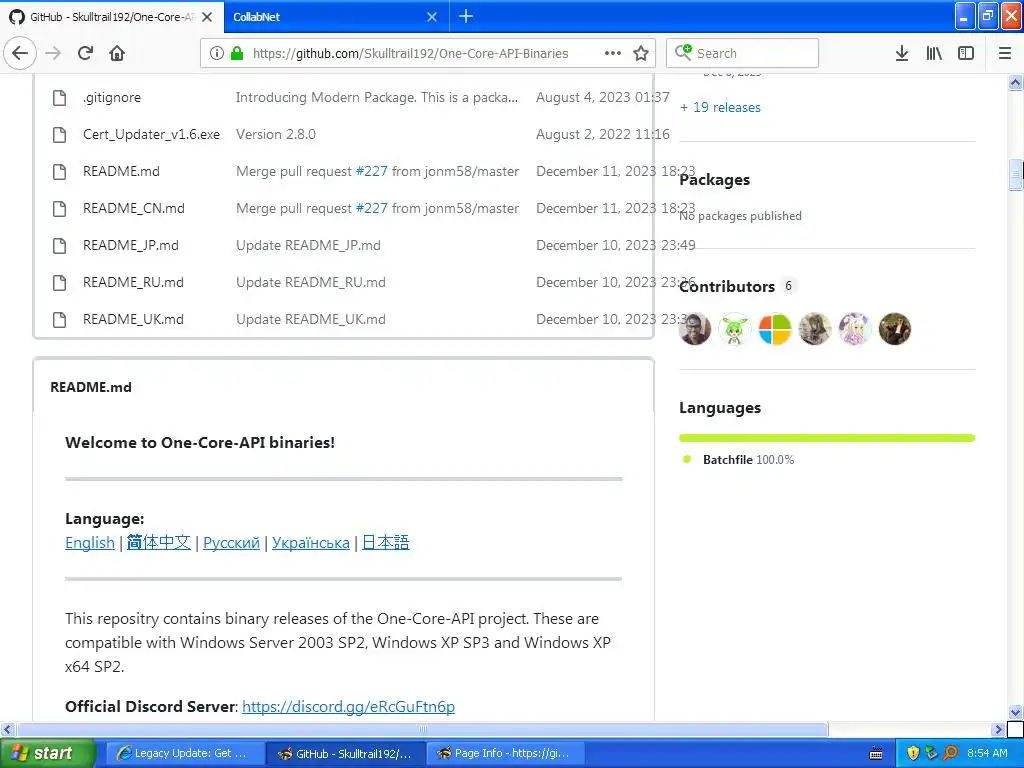Open Cert_Updater_v1.6.exe file

pyautogui.click(x=152, y=135)
